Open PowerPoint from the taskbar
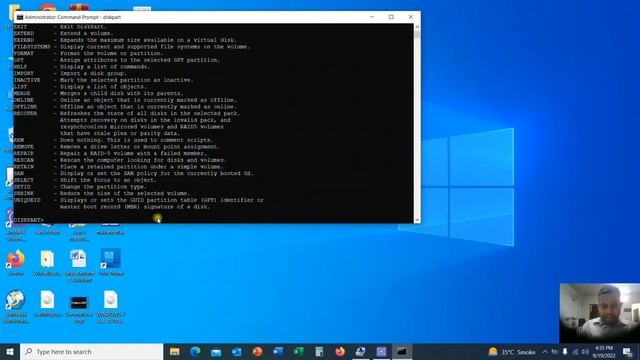The height and width of the screenshot is (360, 640). tap(257, 351)
